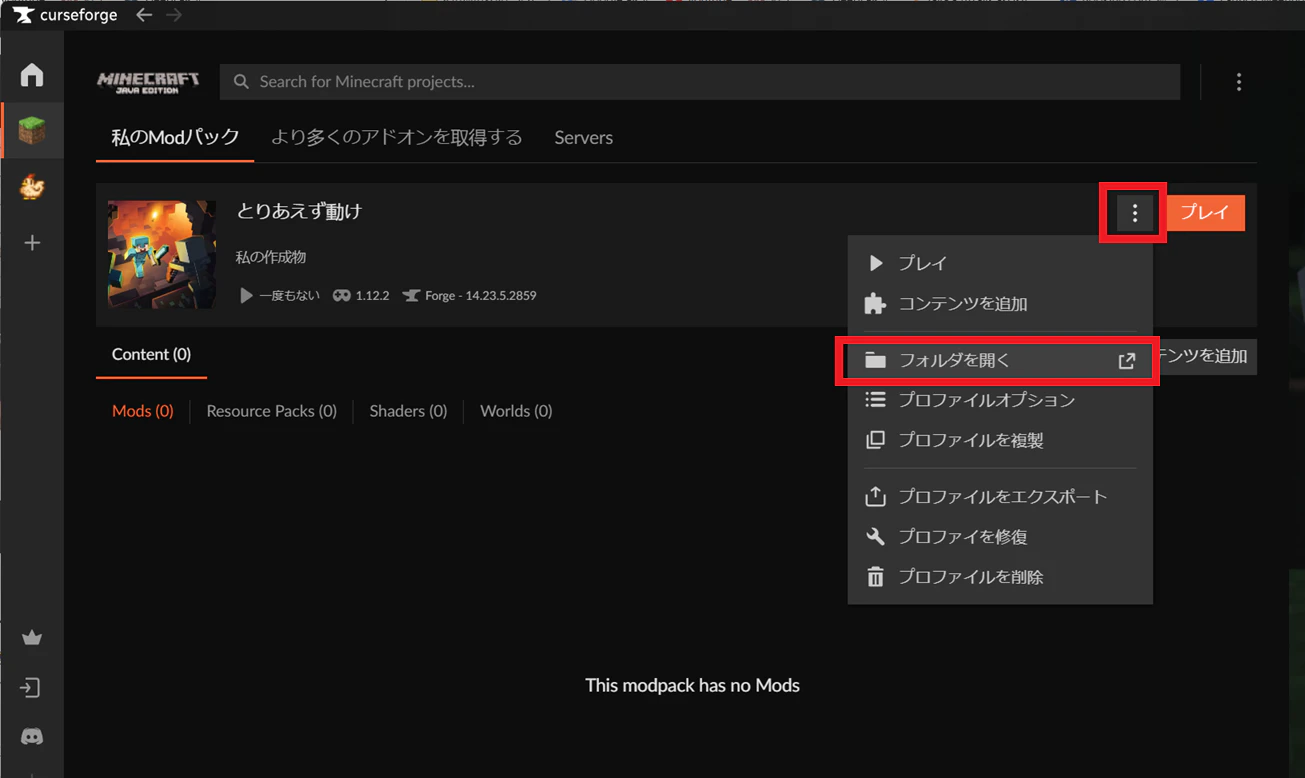Select プロファイルを複製 menu entry
The height and width of the screenshot is (778, 1305).
point(1000,440)
